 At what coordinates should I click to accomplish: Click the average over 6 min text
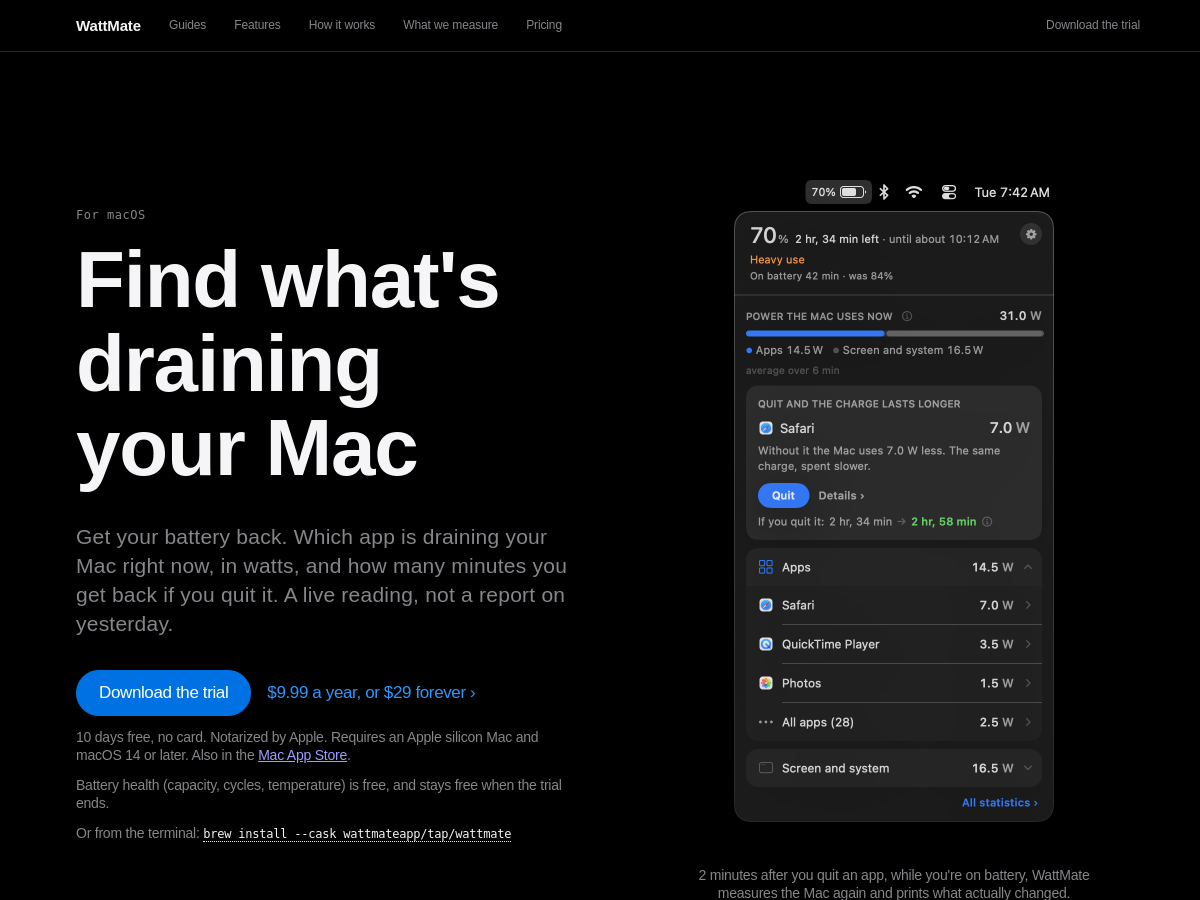[793, 370]
